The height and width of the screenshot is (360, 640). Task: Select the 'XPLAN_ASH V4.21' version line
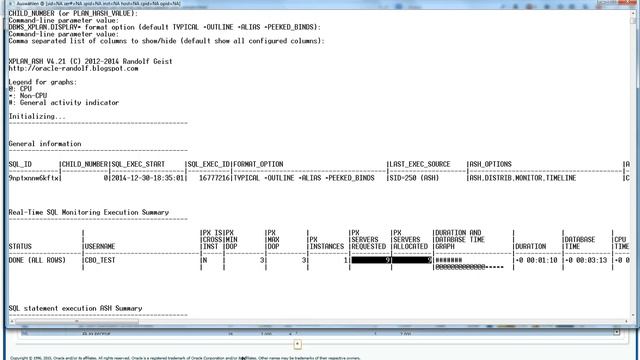pyautogui.click(x=90, y=61)
